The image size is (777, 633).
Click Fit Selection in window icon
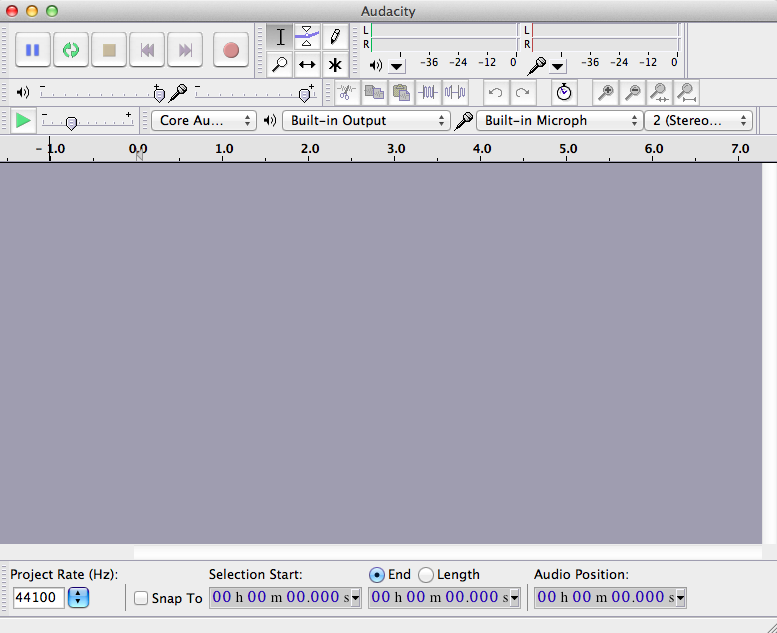[660, 92]
